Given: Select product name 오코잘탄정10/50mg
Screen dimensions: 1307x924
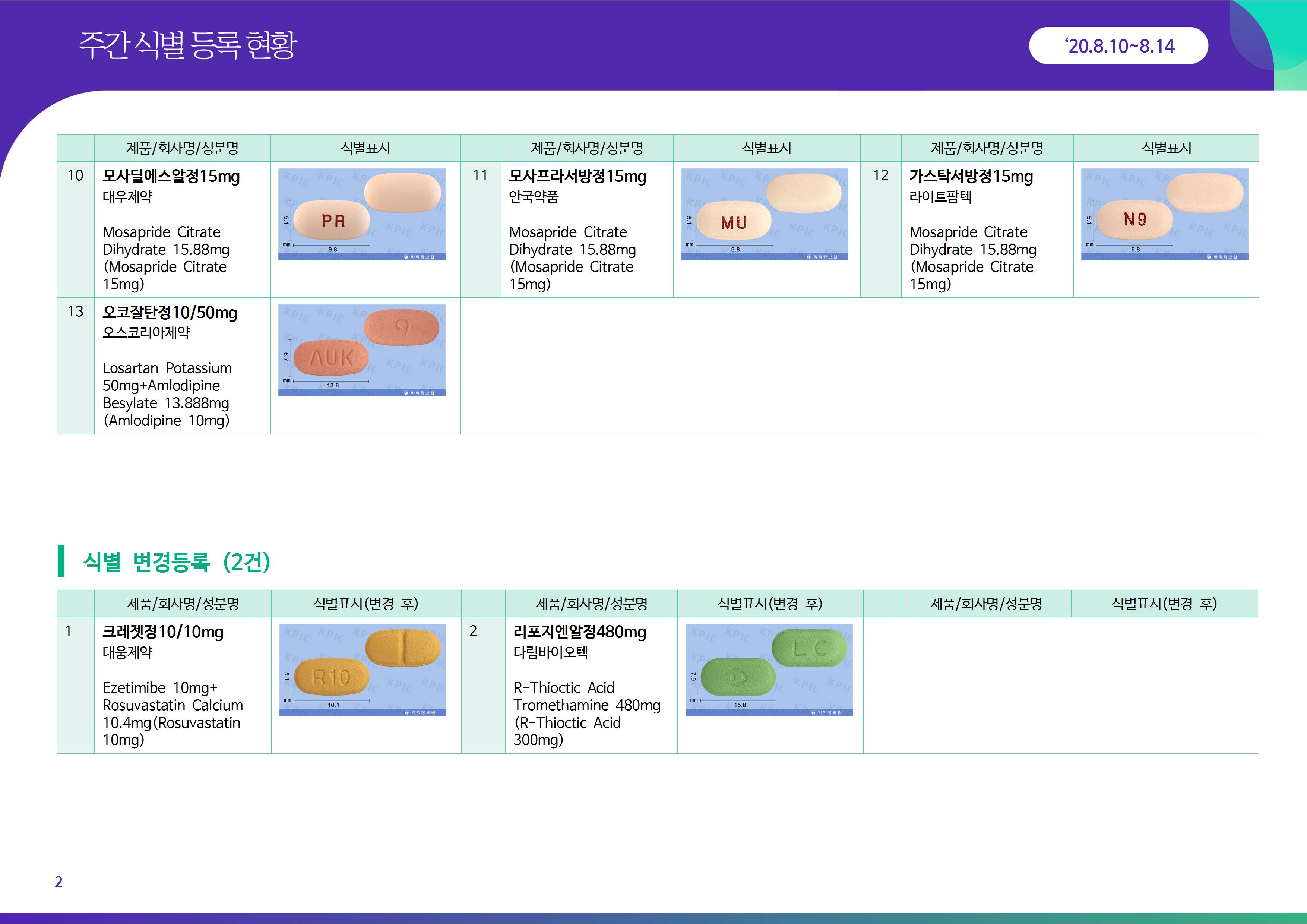Looking at the screenshot, I should pos(170,313).
